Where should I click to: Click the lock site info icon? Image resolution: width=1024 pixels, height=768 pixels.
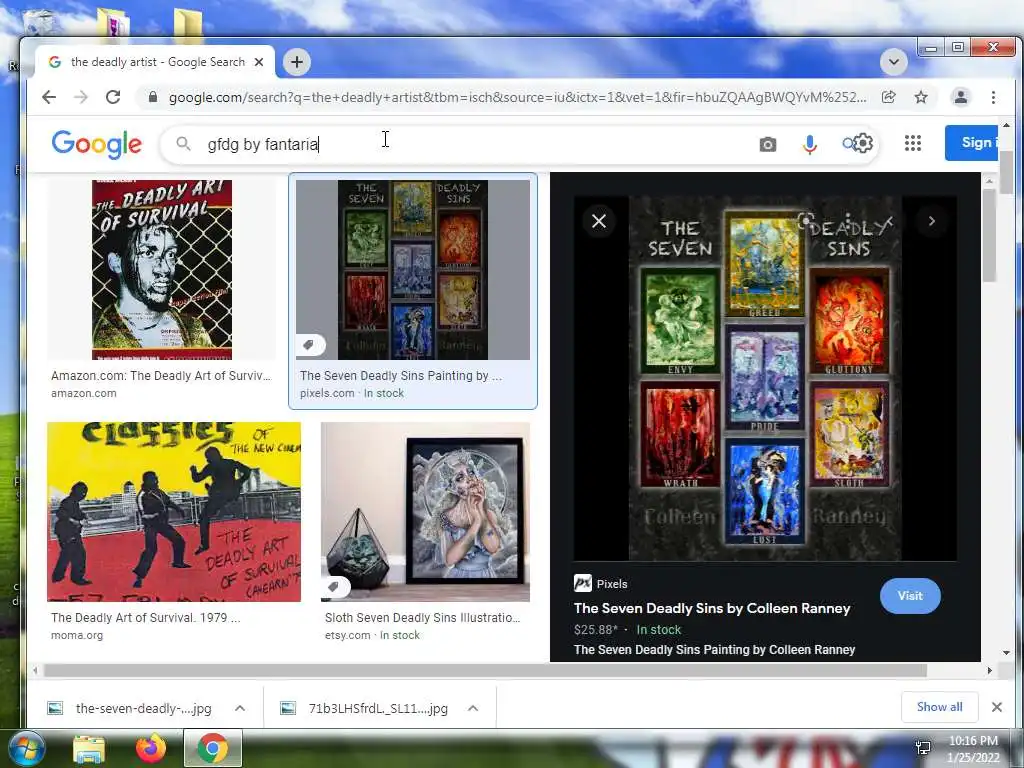pyautogui.click(x=153, y=97)
